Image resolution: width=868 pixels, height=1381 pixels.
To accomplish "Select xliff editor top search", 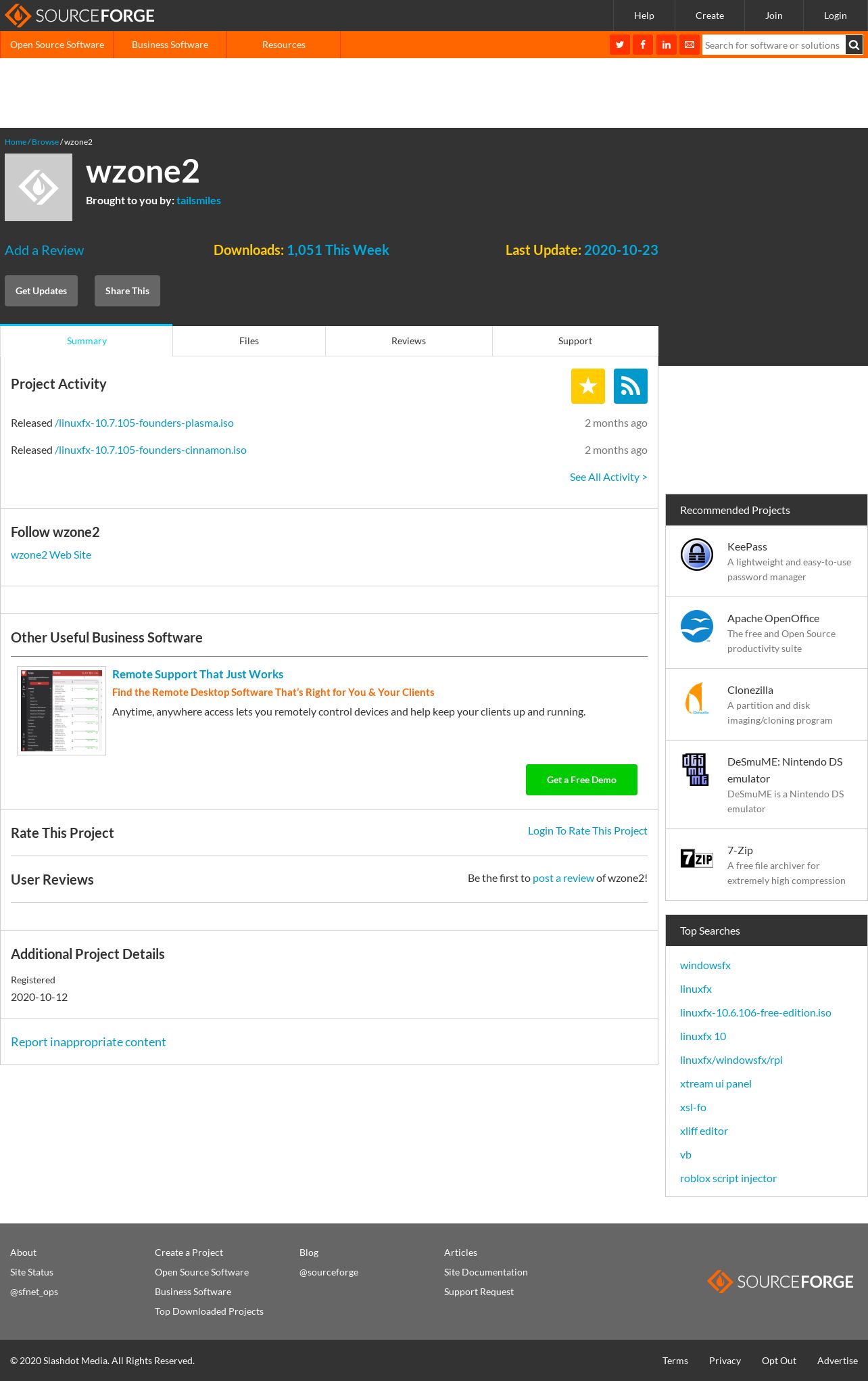I will [x=704, y=1131].
